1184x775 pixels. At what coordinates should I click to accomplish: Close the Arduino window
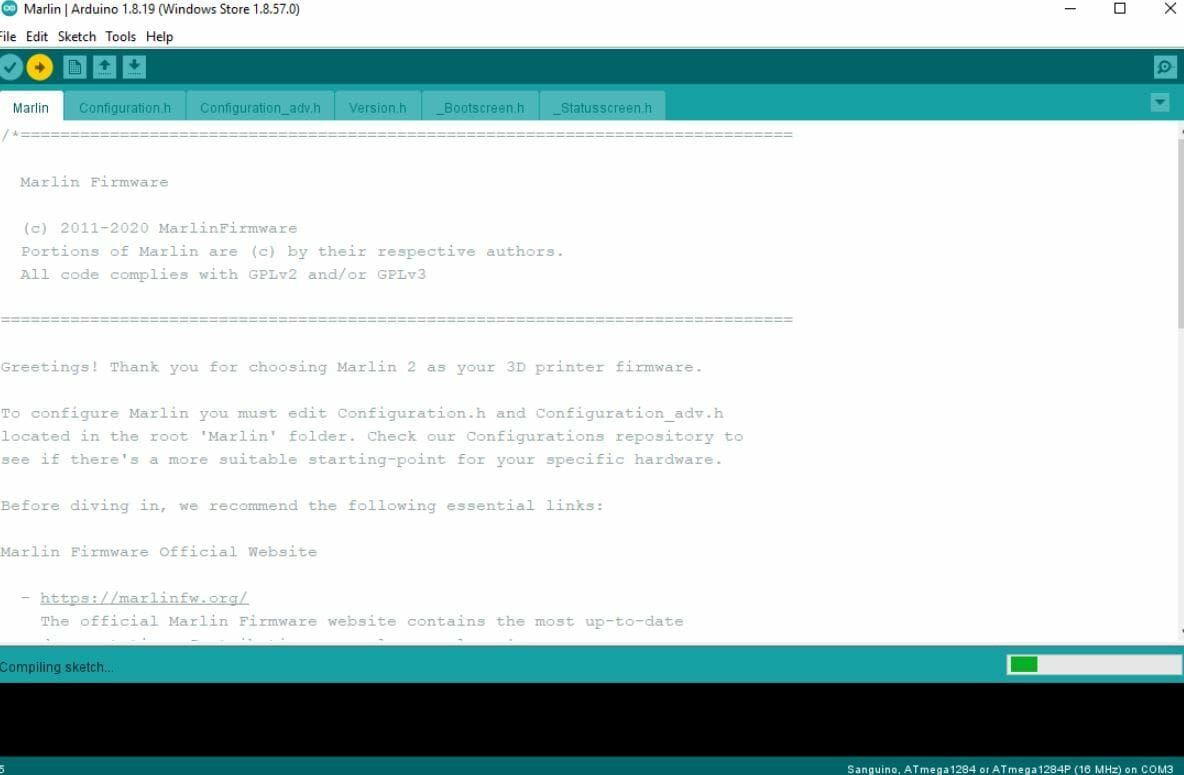[1170, 8]
